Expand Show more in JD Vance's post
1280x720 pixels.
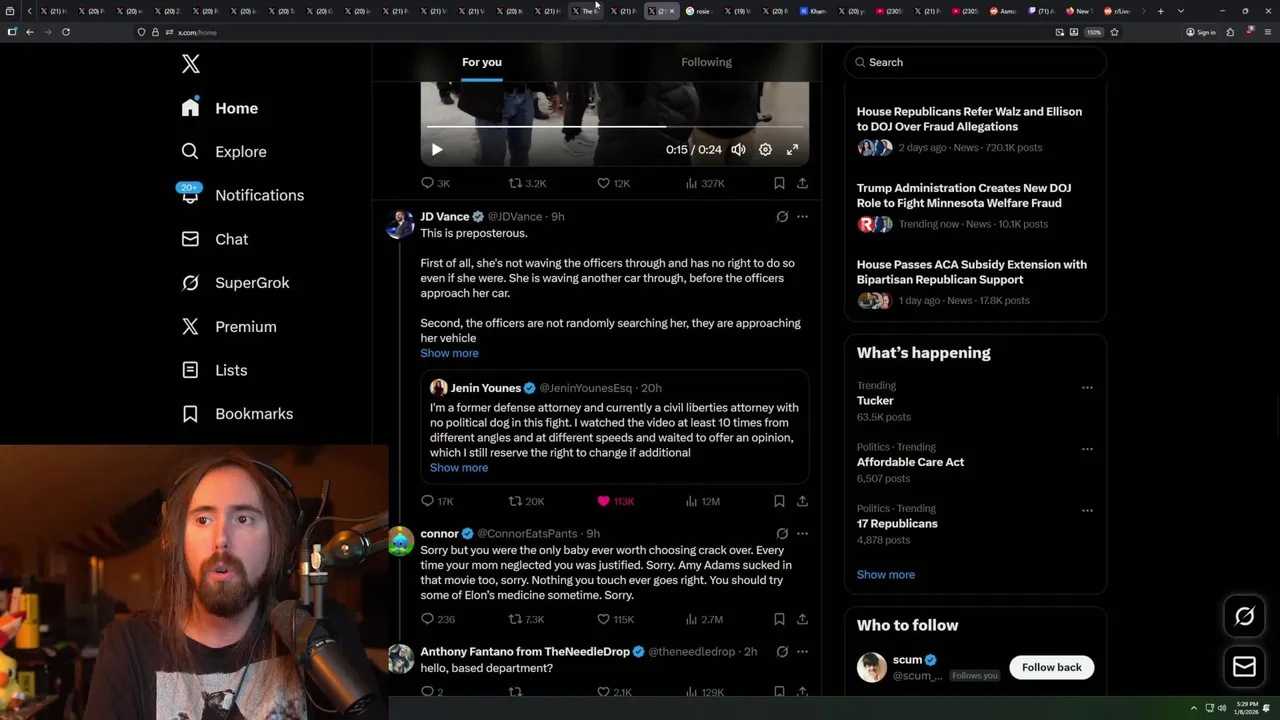(x=449, y=353)
